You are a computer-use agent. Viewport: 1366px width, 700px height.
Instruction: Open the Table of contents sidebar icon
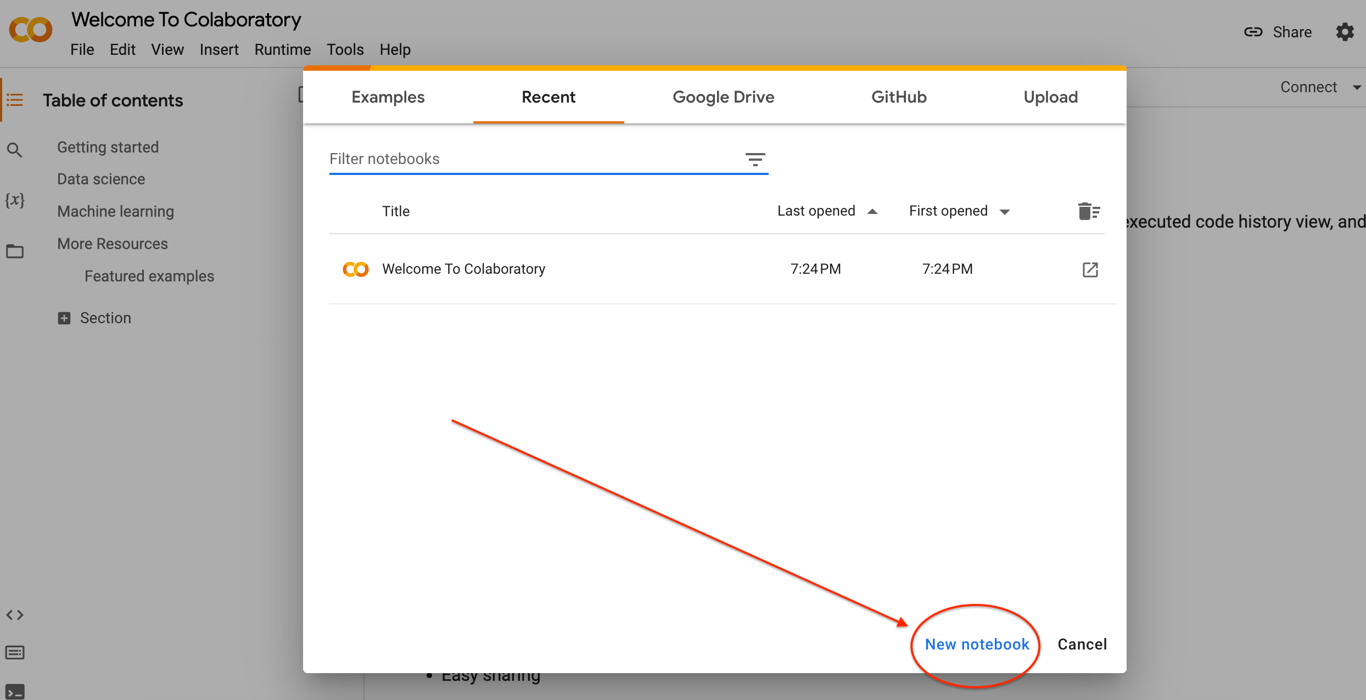tap(15, 100)
